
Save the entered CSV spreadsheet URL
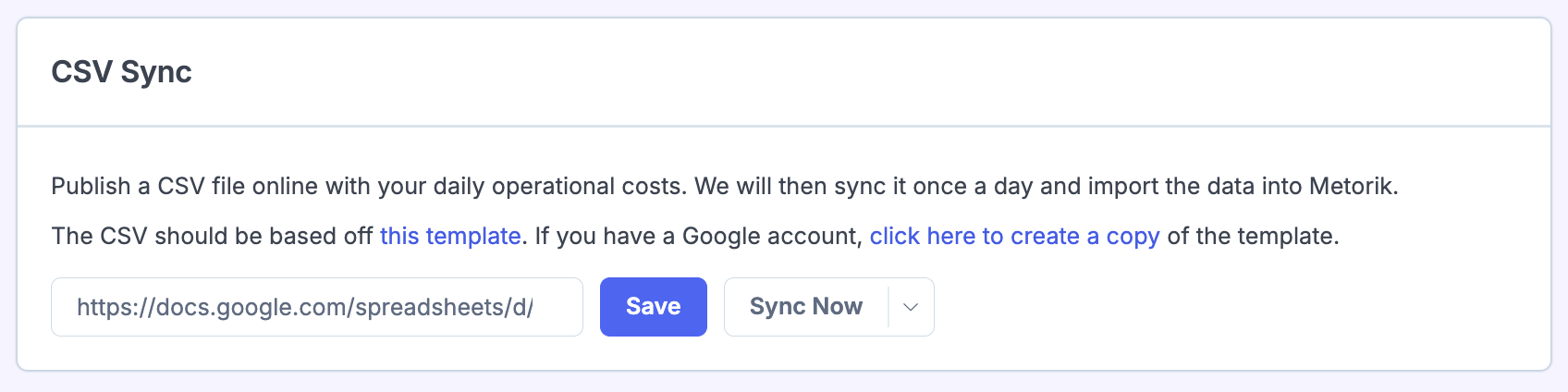654,307
